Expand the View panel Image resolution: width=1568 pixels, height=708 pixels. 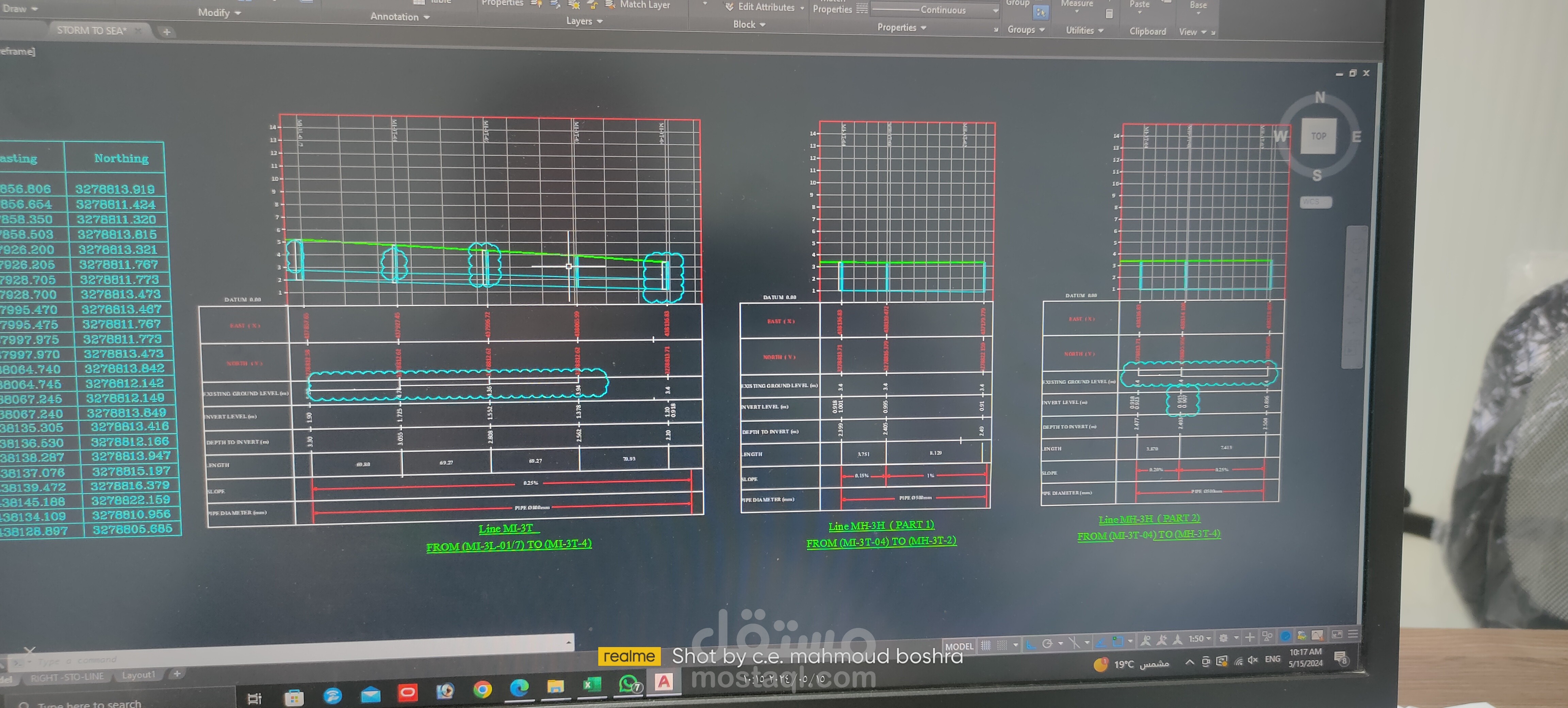click(x=1192, y=32)
